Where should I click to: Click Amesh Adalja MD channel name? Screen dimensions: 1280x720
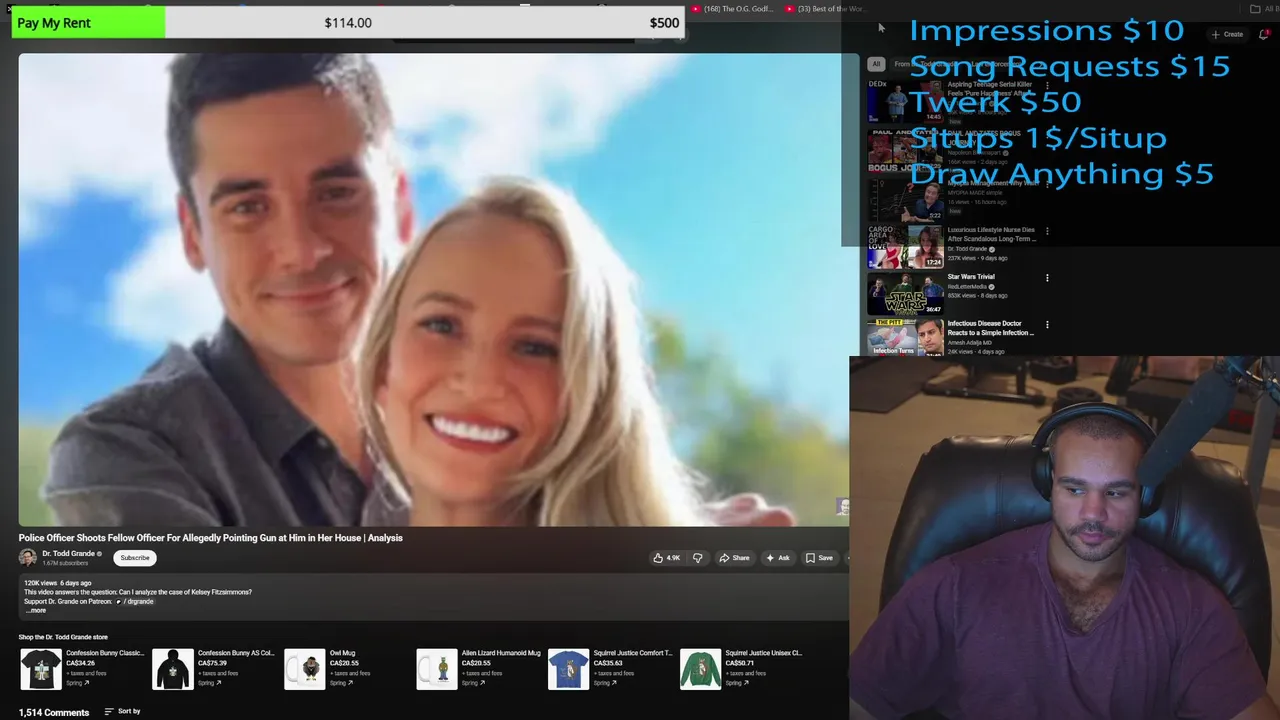click(970, 343)
